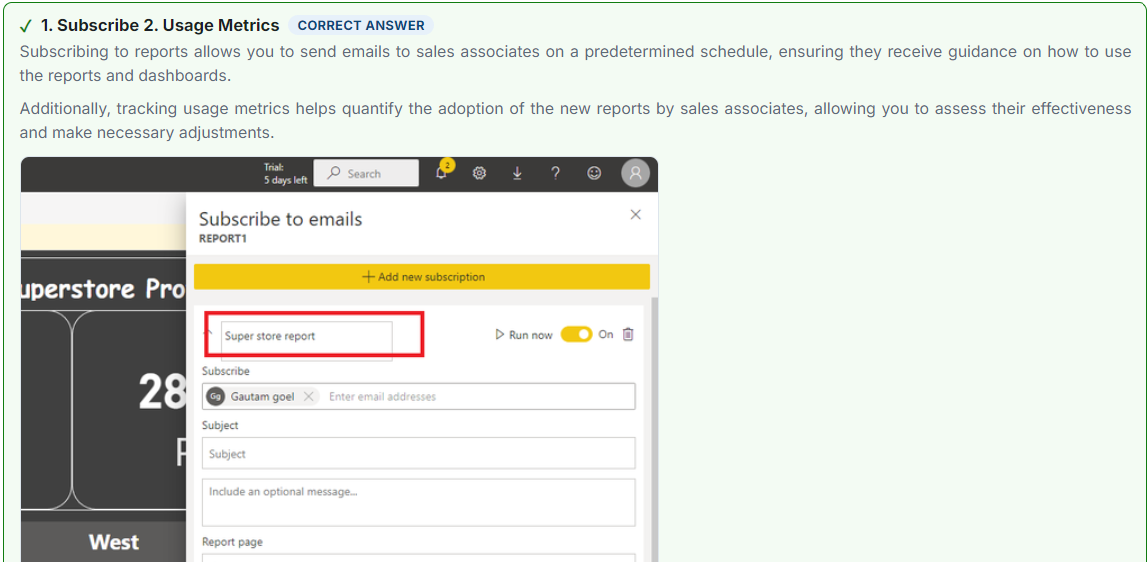Open the help question mark icon

point(556,173)
